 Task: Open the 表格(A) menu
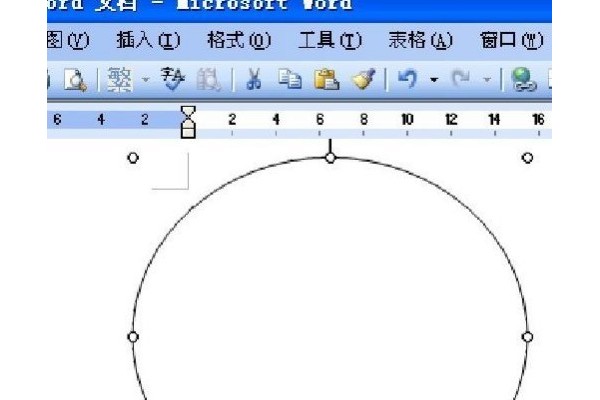[x=420, y=40]
